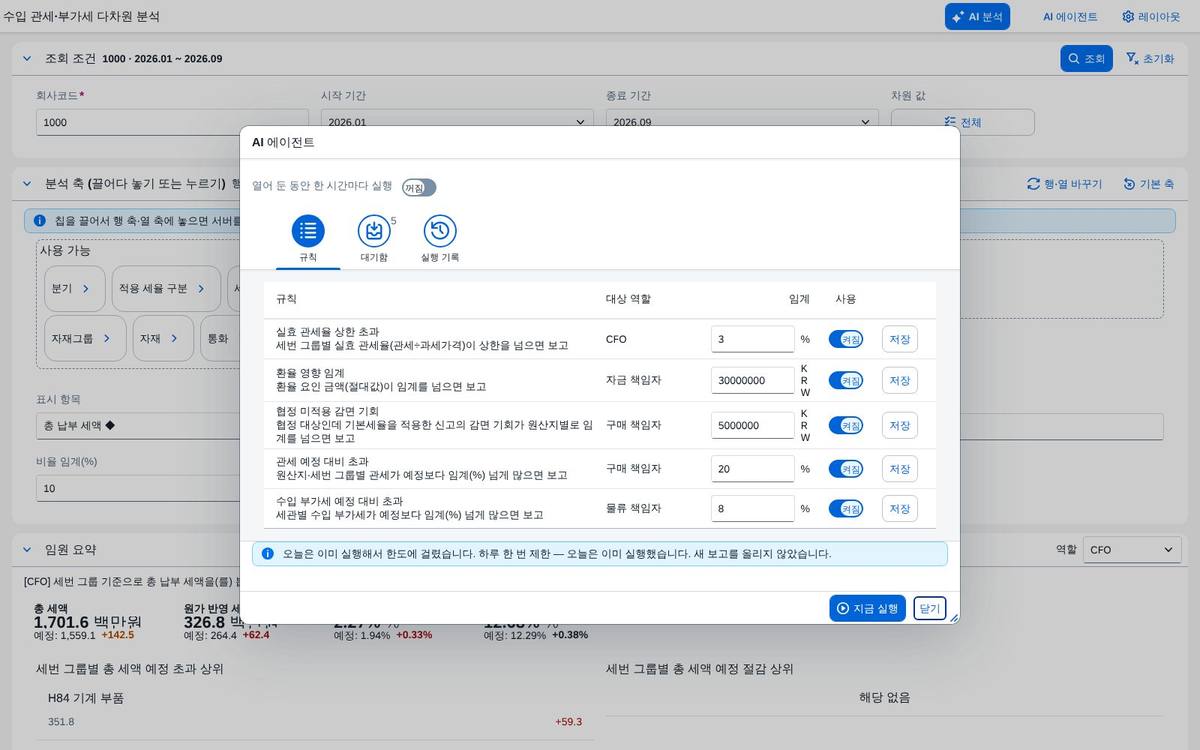Grab the dialog resize handle
The height and width of the screenshot is (750, 1200).
click(x=953, y=617)
